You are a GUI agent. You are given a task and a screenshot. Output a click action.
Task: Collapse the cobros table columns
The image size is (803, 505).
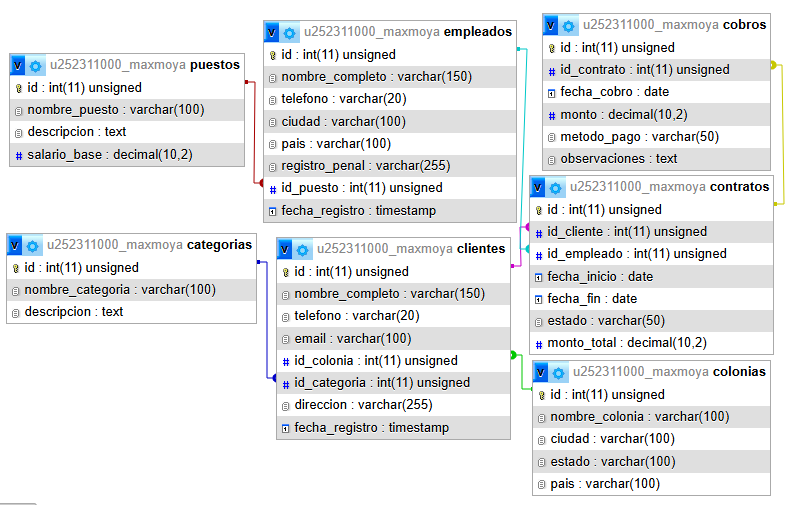coord(552,25)
